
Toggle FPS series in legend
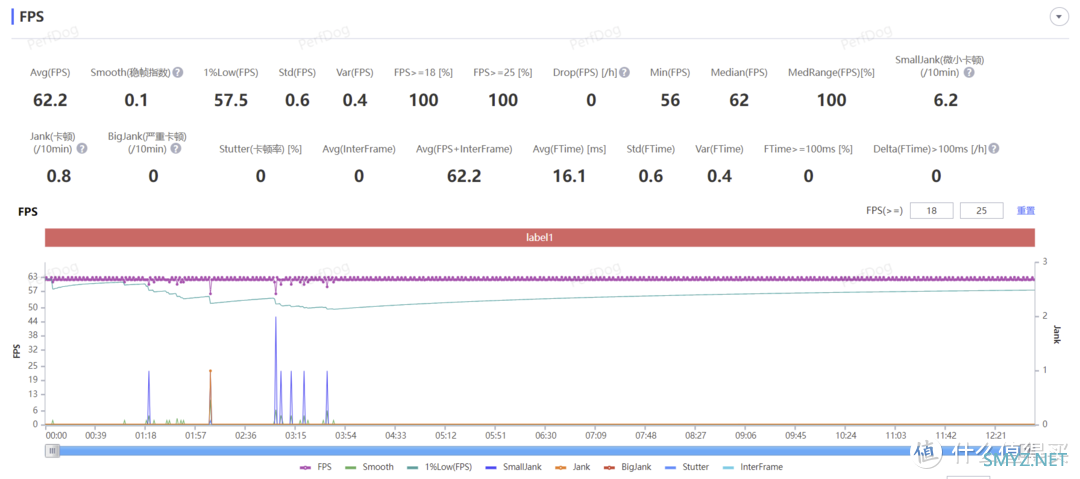click(x=315, y=467)
